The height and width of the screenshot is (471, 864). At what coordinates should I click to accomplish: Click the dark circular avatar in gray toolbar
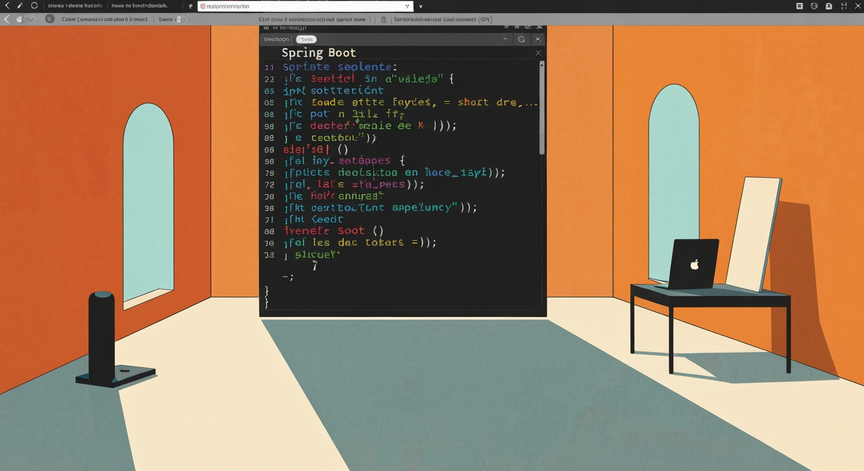[x=50, y=19]
